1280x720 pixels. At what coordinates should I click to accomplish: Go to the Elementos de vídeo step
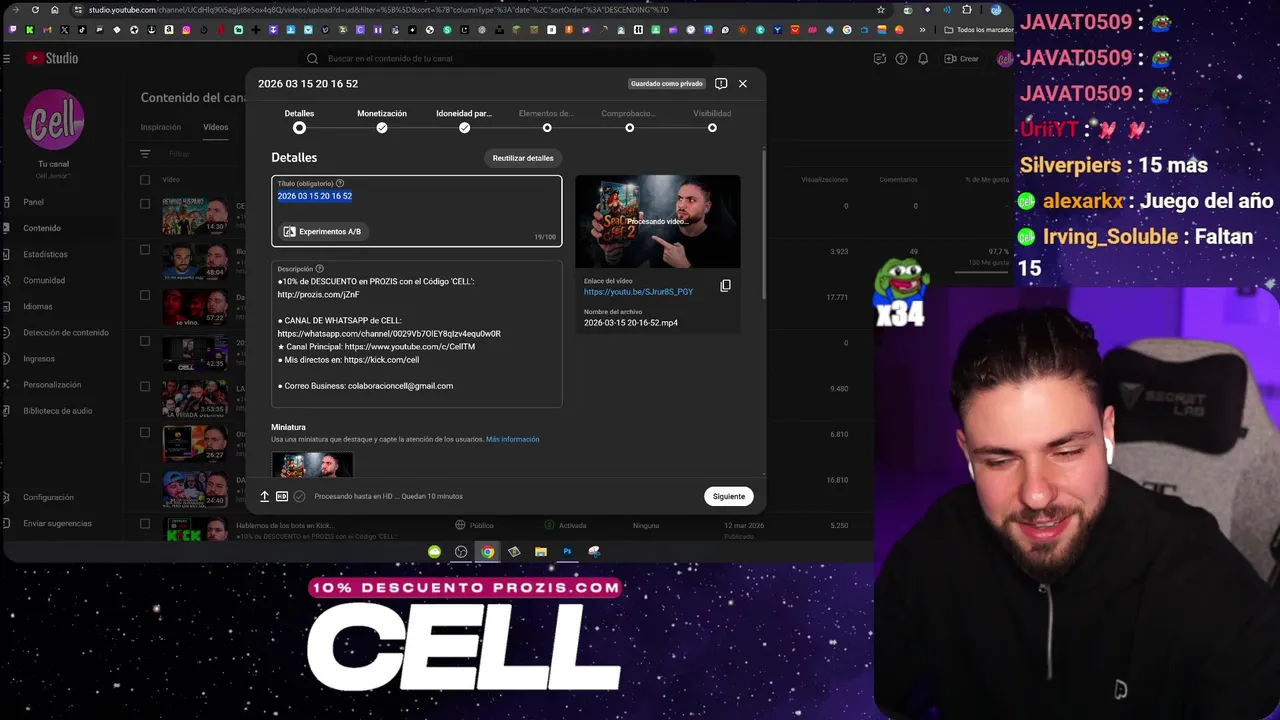click(547, 121)
